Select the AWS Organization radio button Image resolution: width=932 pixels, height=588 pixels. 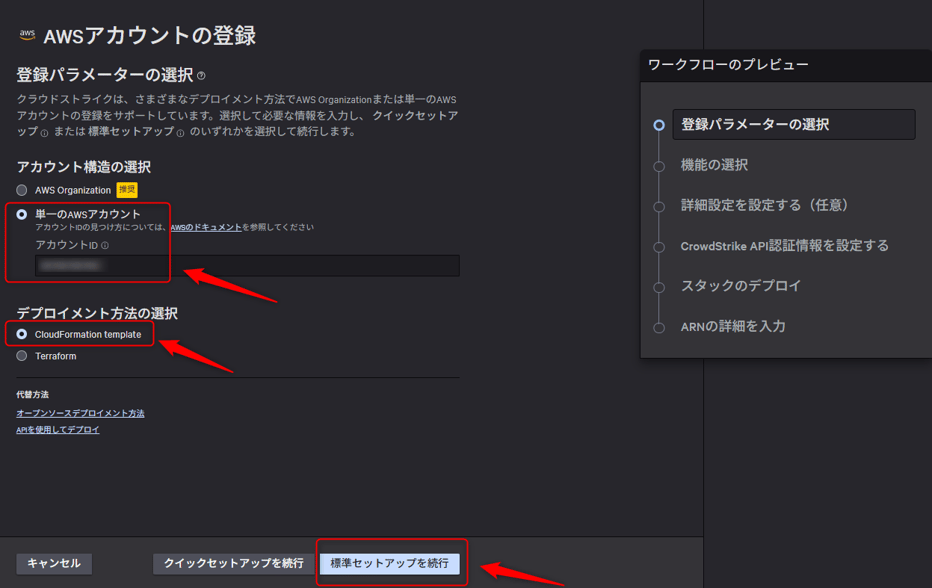tap(22, 190)
